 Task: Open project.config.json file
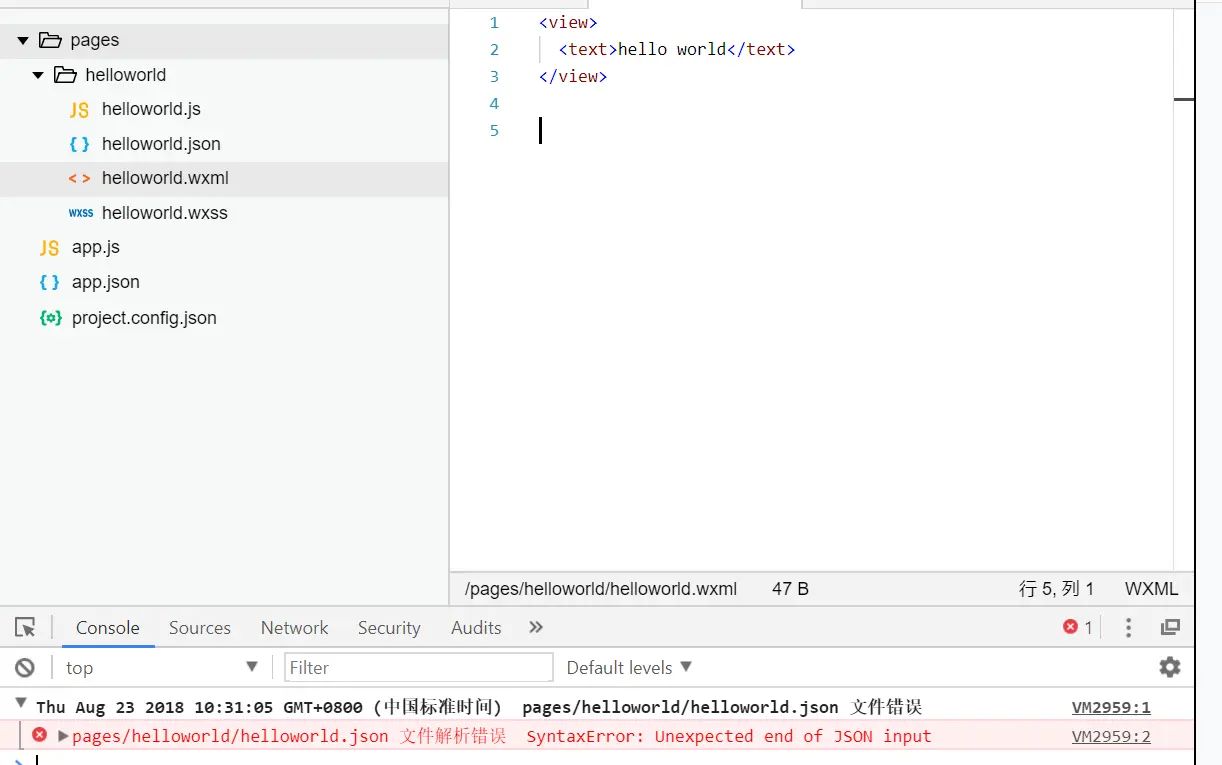click(x=144, y=318)
